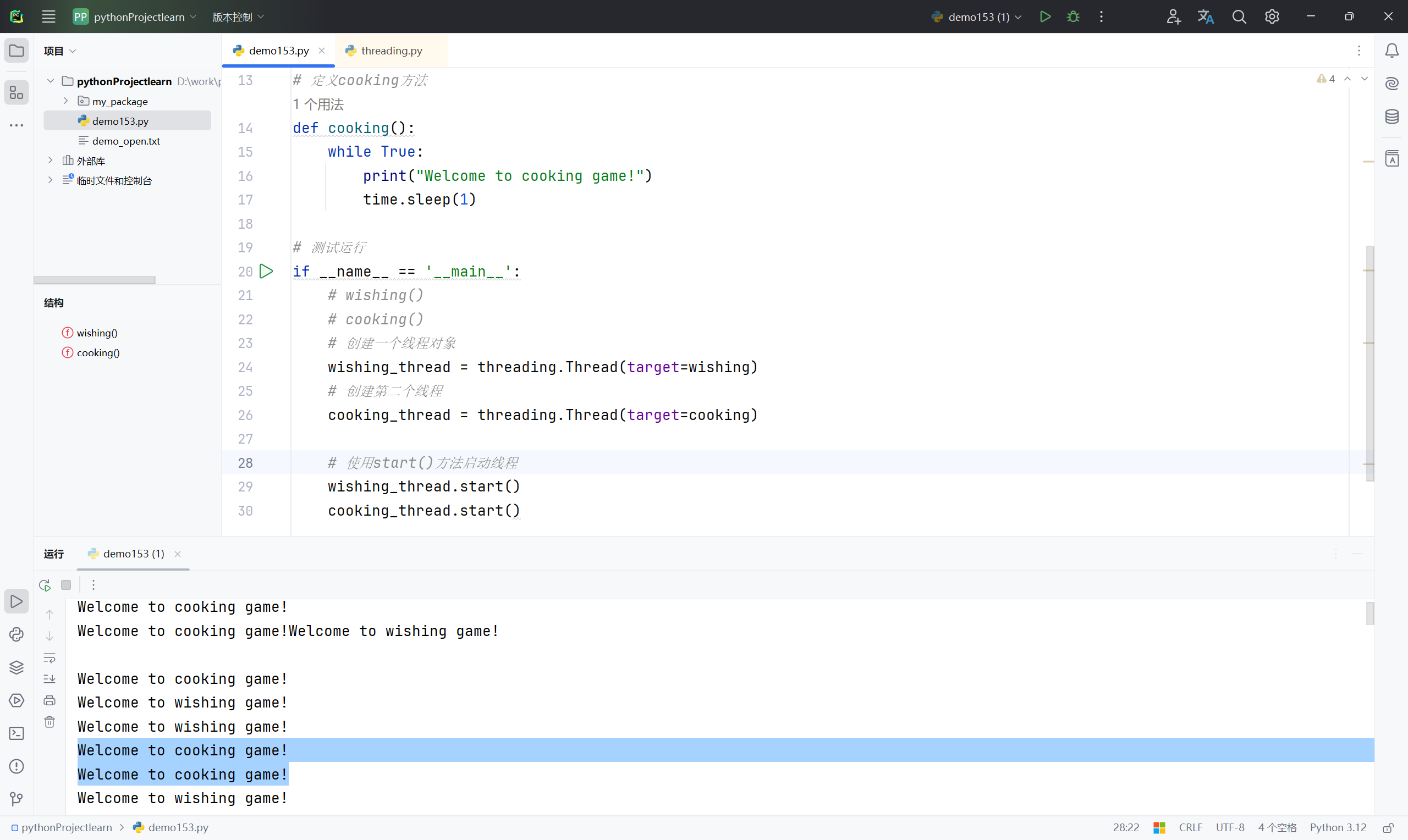Close the demo153.py editor tab
Image resolution: width=1408 pixels, height=840 pixels.
pos(322,51)
